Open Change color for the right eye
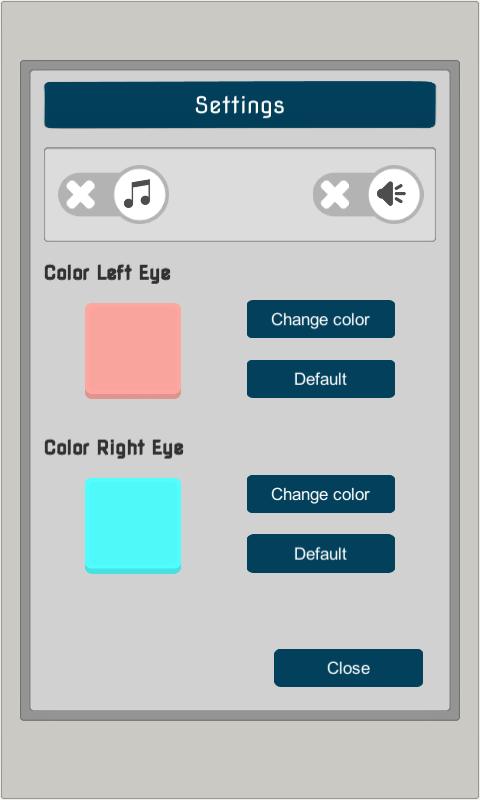Viewport: 480px width, 800px height. (321, 494)
